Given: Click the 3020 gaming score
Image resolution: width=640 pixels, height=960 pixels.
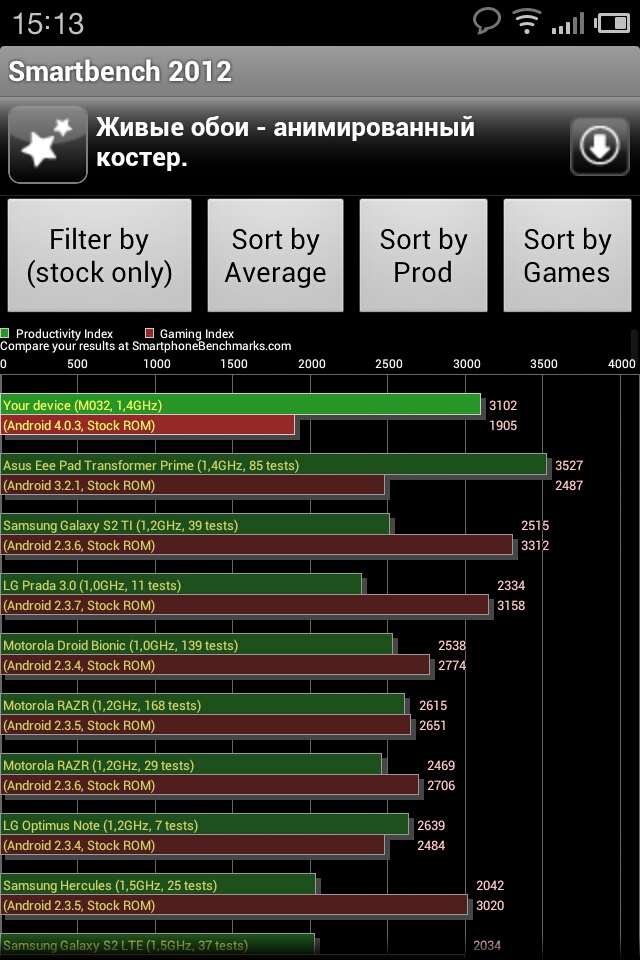Looking at the screenshot, I should tap(490, 906).
